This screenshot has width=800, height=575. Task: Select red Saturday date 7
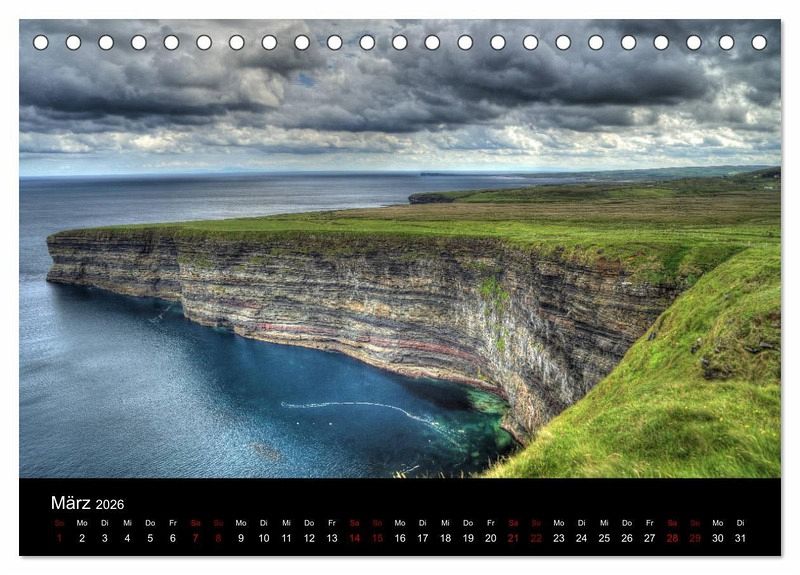coord(195,538)
